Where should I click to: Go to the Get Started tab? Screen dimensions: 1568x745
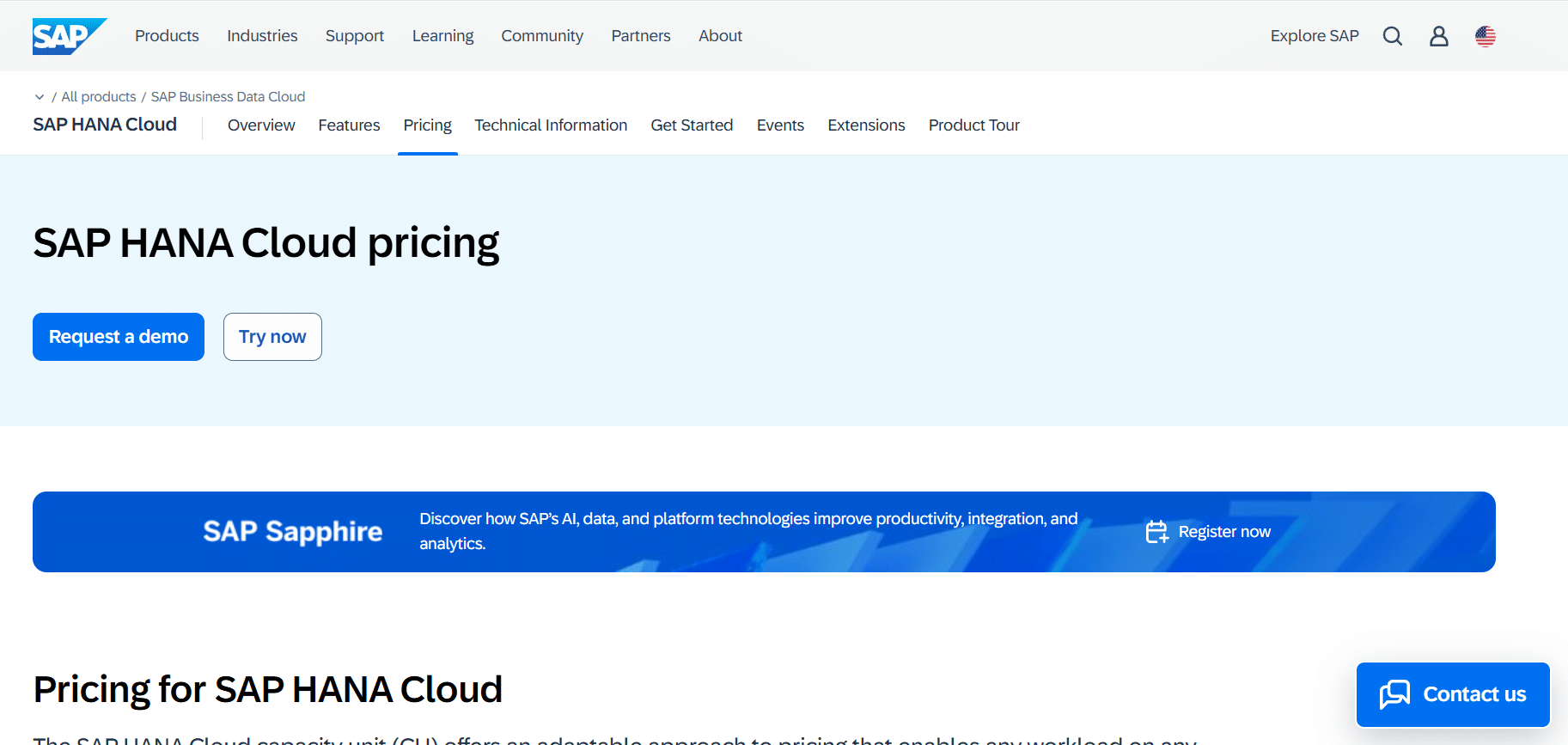[x=692, y=125]
